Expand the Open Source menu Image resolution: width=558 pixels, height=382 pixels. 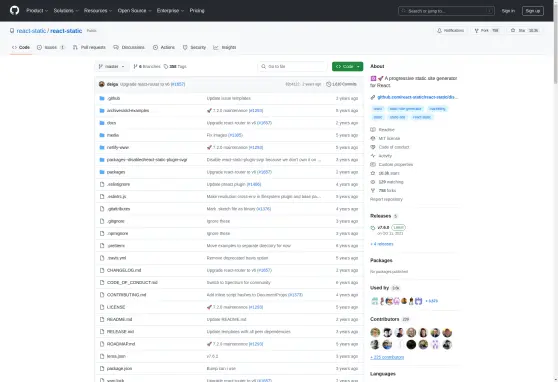(x=135, y=11)
